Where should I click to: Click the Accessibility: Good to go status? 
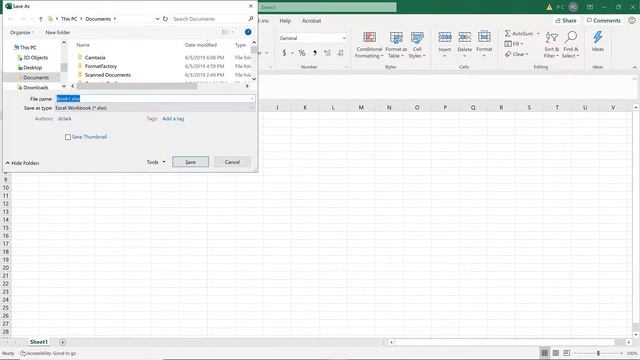49,353
